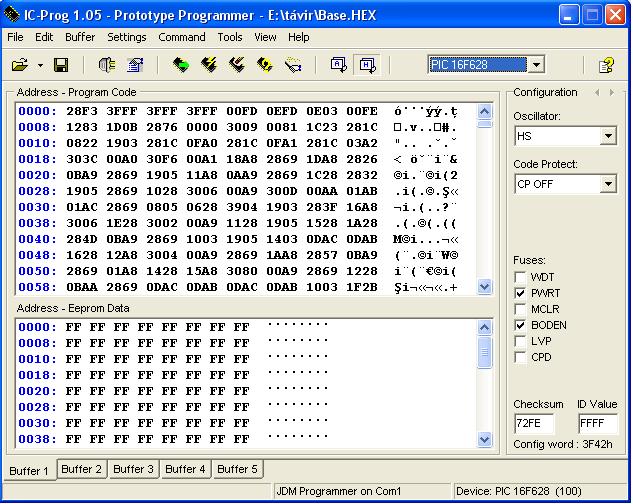
Task: Open the Edit menu
Action: (x=44, y=37)
